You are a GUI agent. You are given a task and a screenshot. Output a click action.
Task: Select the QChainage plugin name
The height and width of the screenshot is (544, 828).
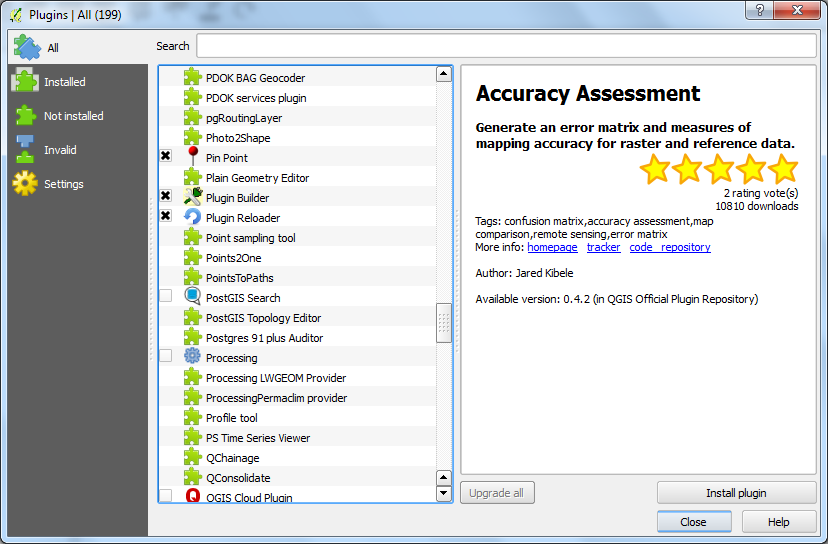click(x=233, y=458)
